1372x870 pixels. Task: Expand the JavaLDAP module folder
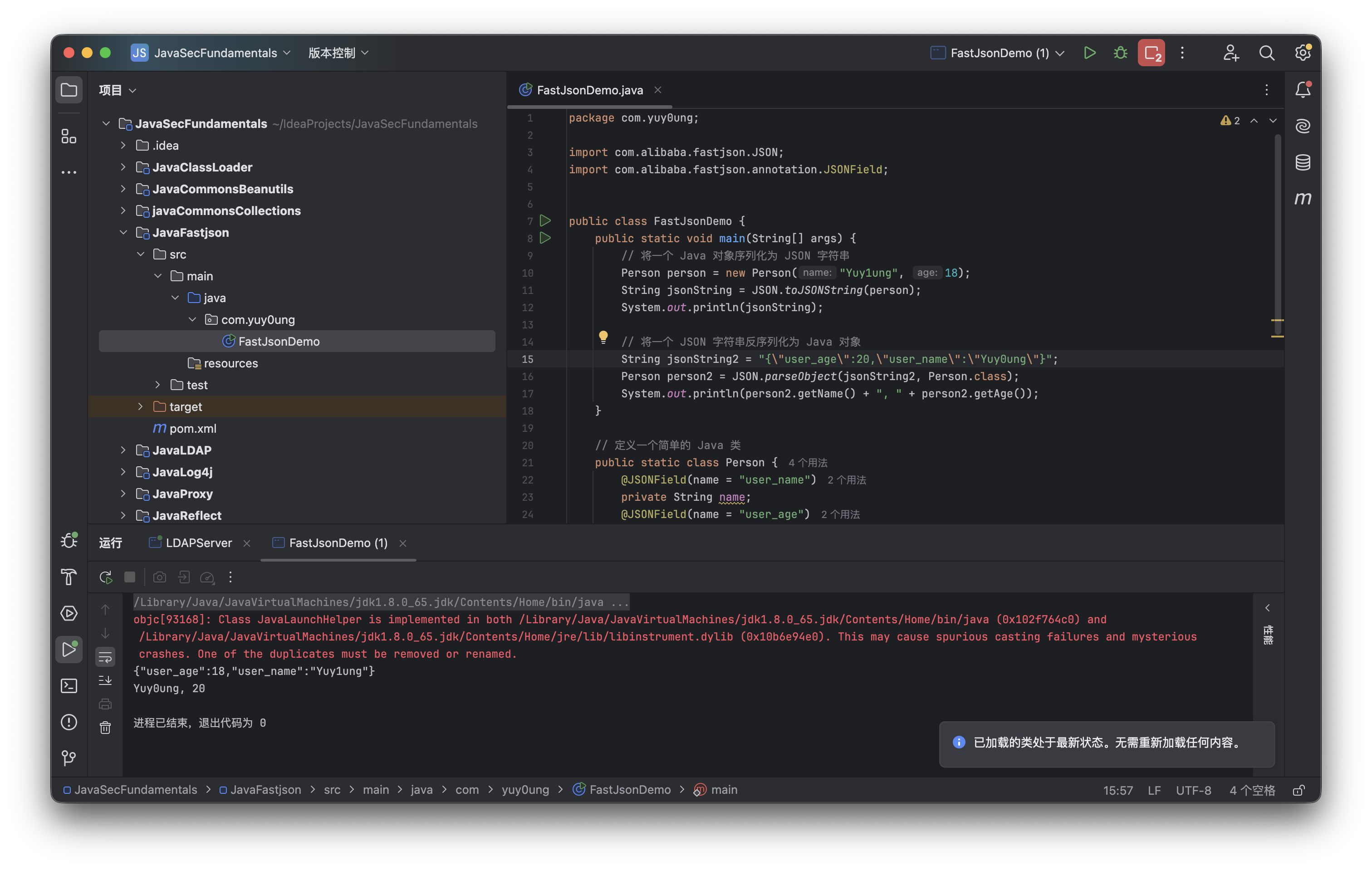(123, 450)
